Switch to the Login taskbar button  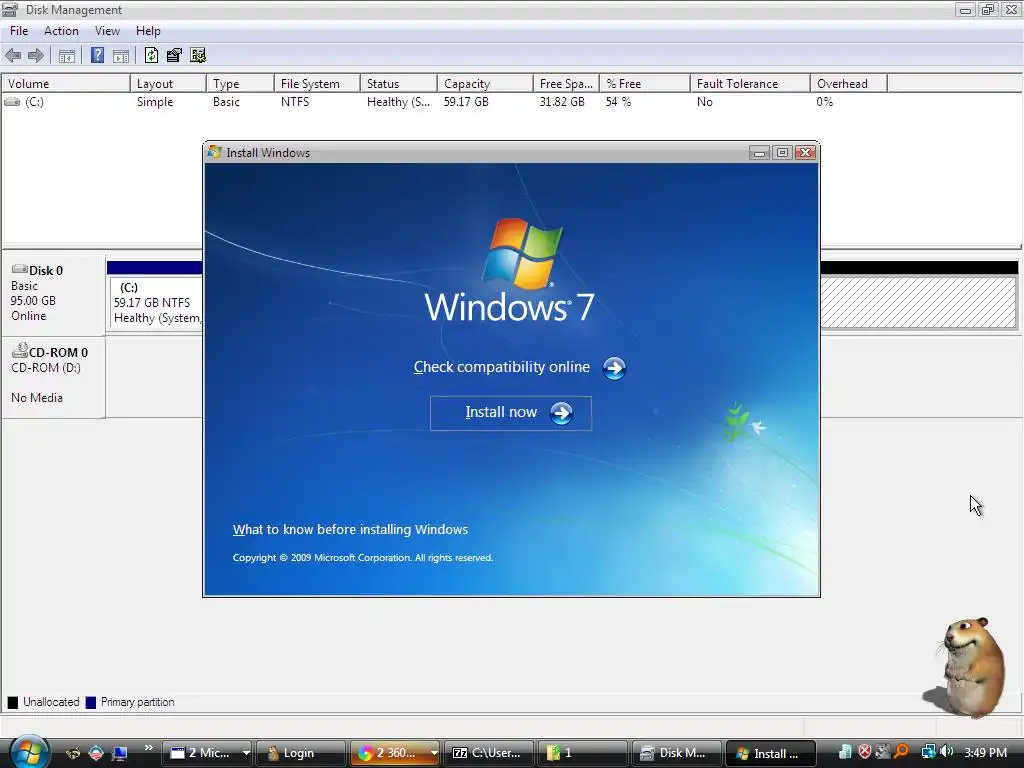tap(300, 753)
